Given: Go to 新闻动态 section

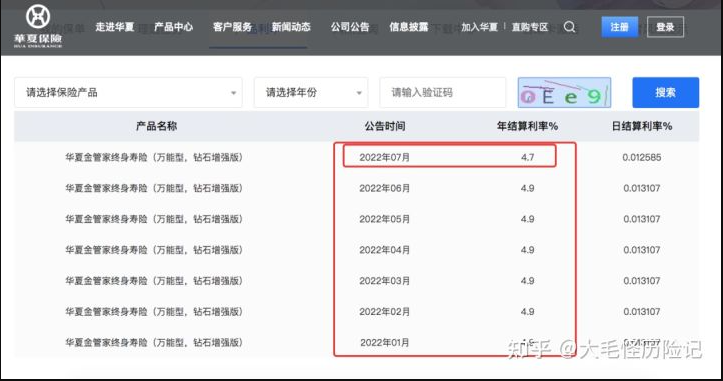Looking at the screenshot, I should (291, 27).
